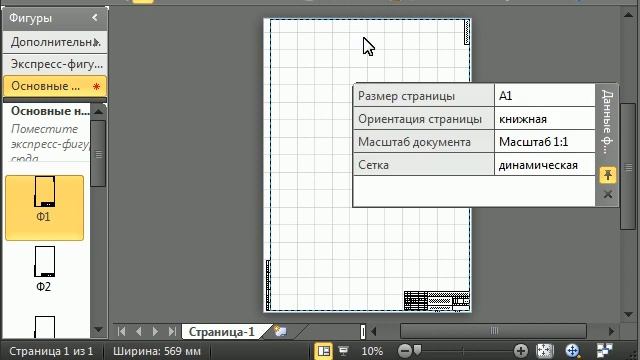Click the Данные ф... window title
This screenshot has height=360, width=640.
(607, 122)
